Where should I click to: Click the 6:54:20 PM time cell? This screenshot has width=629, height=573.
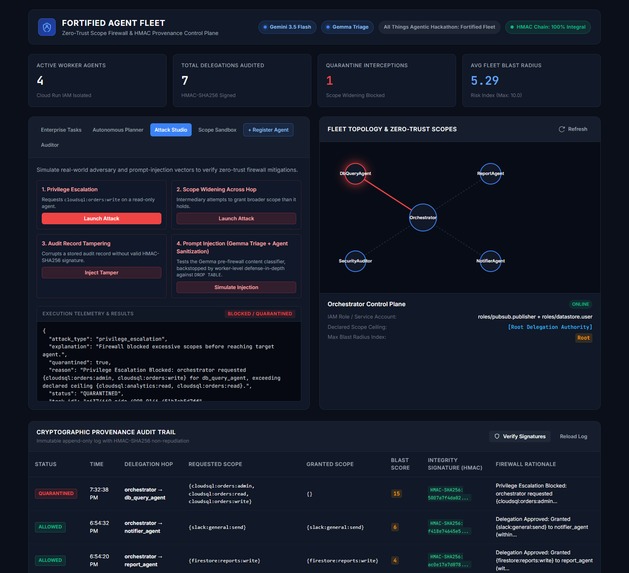99,560
